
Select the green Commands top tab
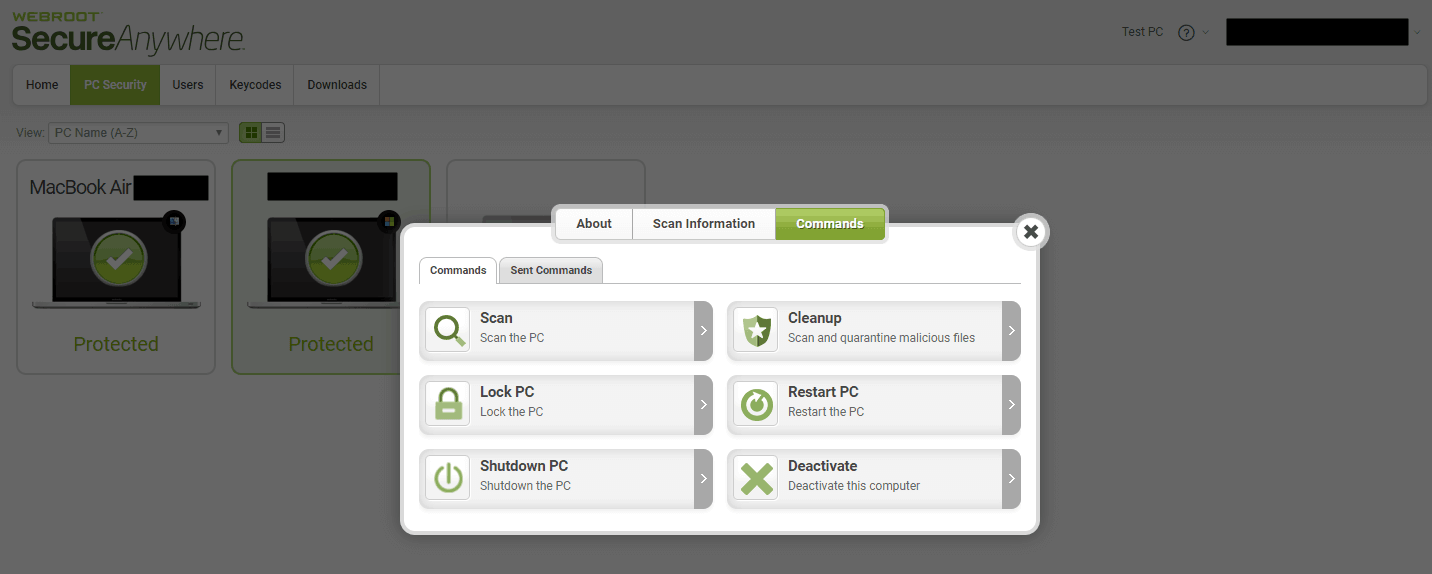(830, 224)
